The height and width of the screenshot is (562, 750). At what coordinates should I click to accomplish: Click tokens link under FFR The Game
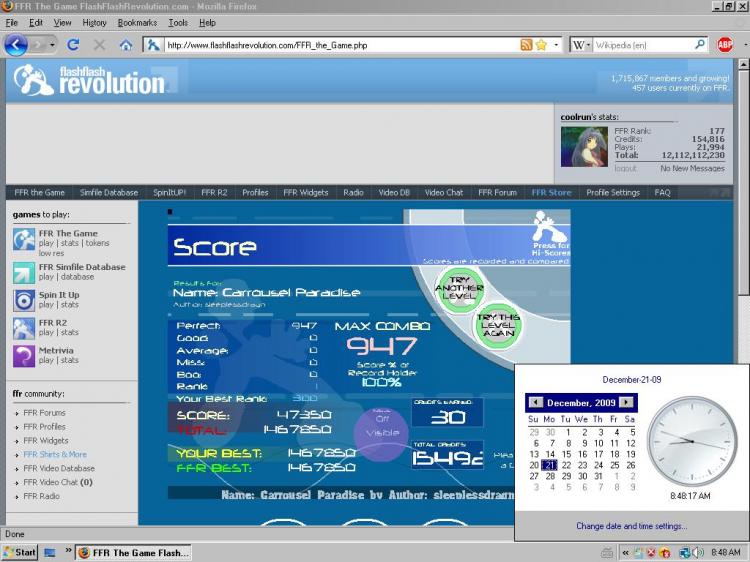[x=98, y=243]
